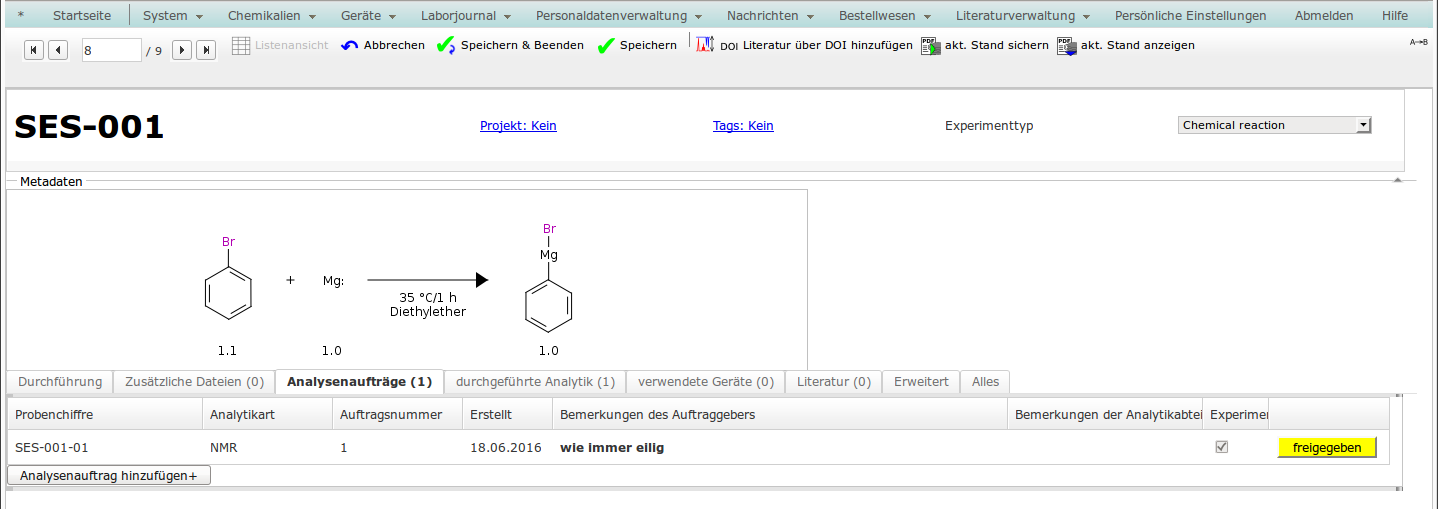Save current state as PDF icon

930,46
